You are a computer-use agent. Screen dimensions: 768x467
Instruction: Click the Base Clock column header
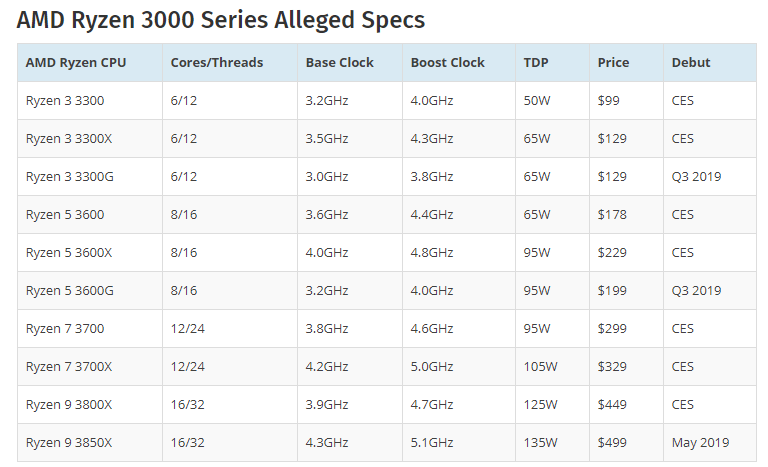pyautogui.click(x=339, y=62)
